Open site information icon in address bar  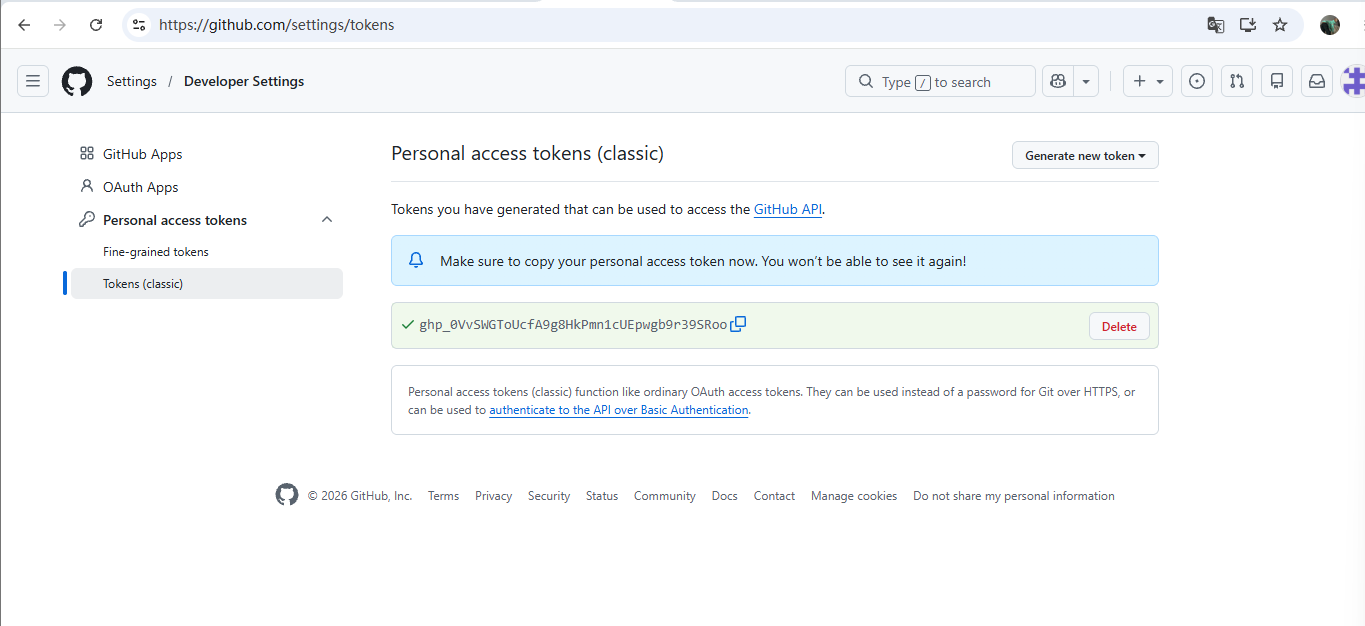[x=139, y=25]
